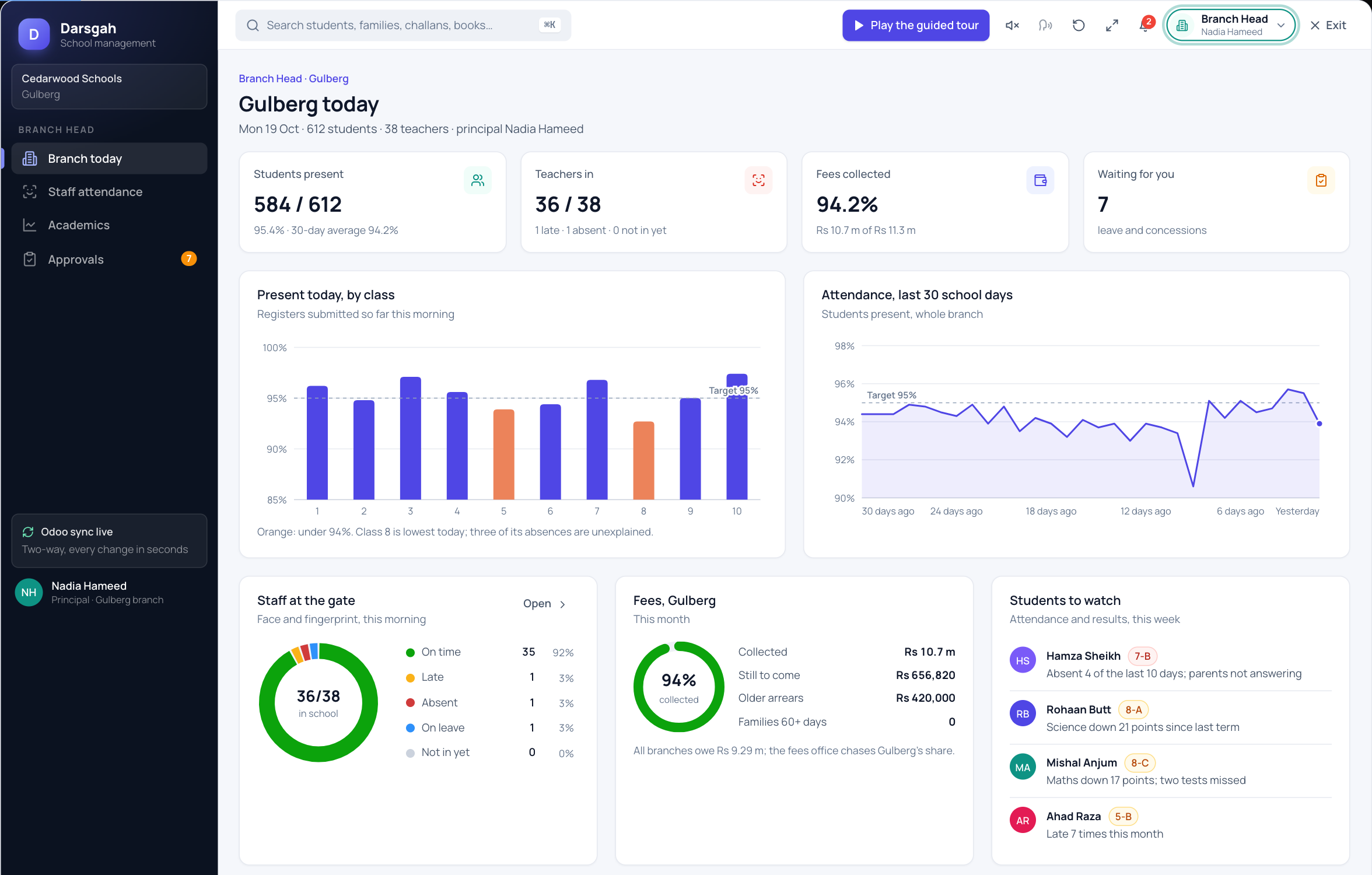Focus the search students field

click(x=403, y=25)
